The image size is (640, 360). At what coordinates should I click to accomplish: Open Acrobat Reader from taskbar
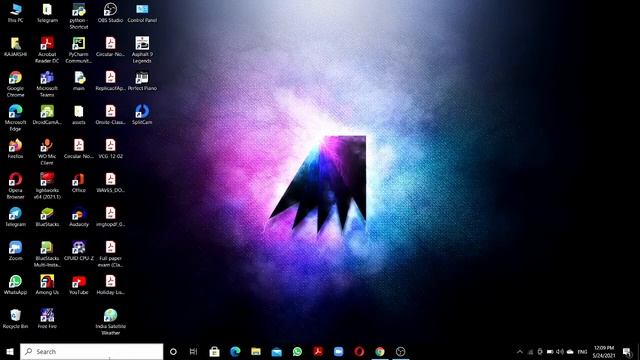click(318, 351)
